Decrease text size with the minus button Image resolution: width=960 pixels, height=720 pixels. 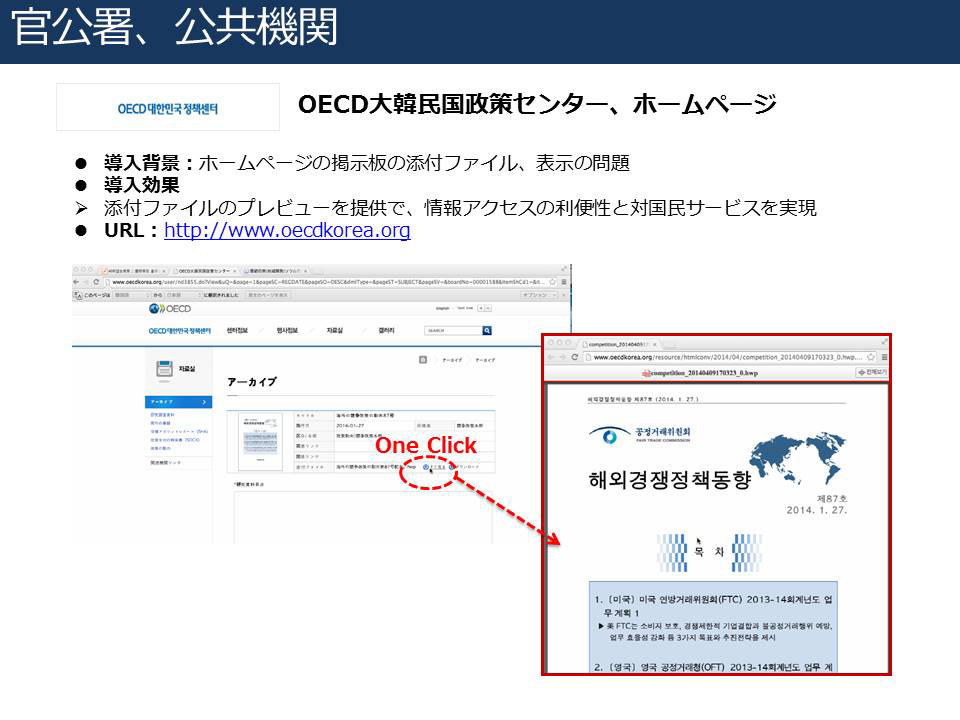[x=488, y=309]
